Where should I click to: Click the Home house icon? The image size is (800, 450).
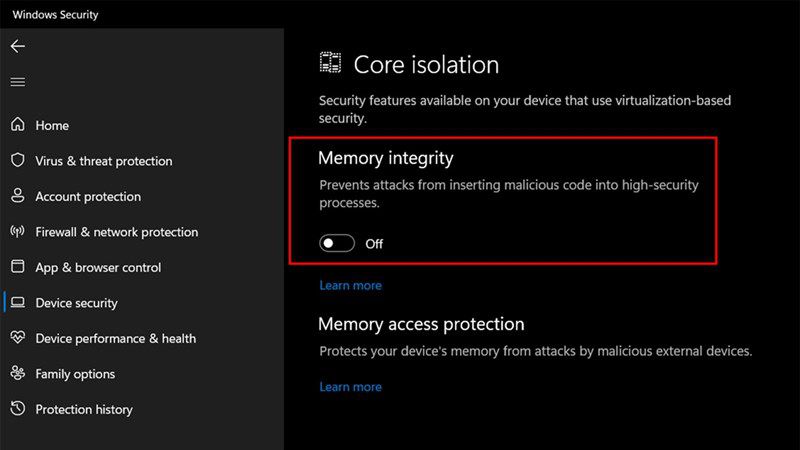pos(18,124)
